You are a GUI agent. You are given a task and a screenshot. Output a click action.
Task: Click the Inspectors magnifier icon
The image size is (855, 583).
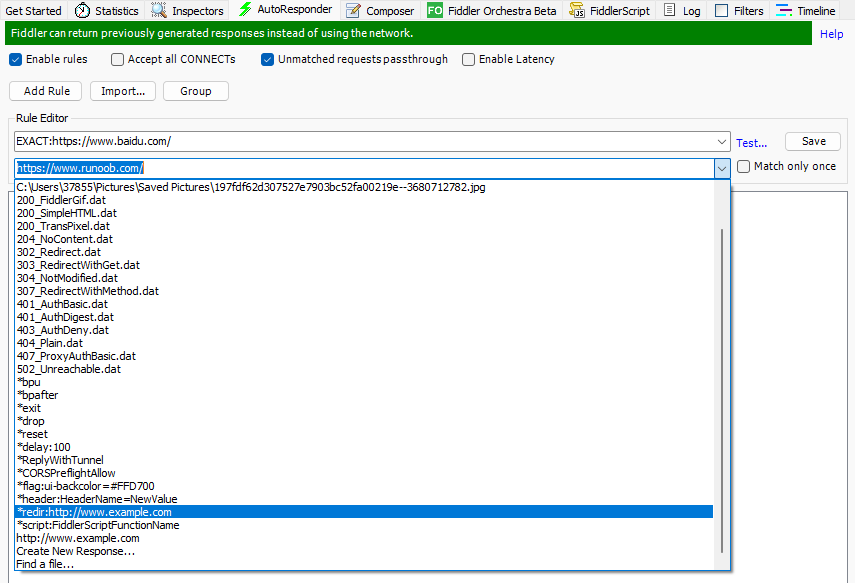pos(159,10)
